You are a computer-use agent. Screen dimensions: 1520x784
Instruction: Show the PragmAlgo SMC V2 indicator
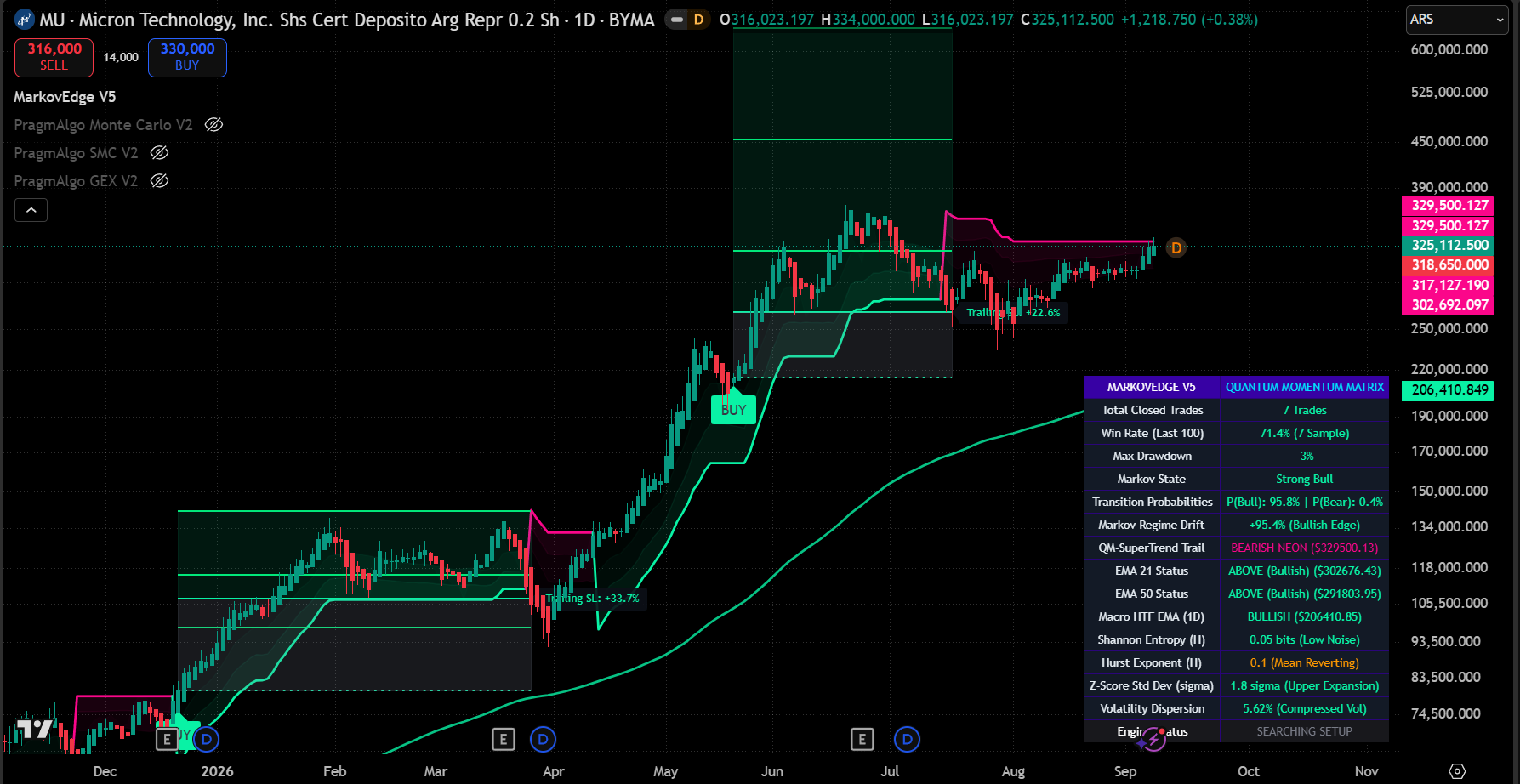point(159,153)
